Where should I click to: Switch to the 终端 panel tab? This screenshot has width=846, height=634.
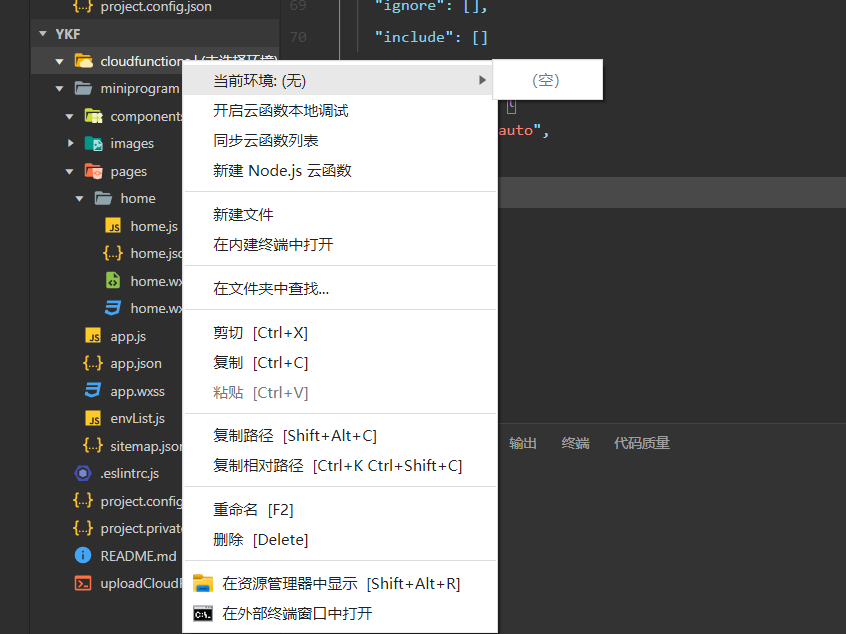click(575, 443)
